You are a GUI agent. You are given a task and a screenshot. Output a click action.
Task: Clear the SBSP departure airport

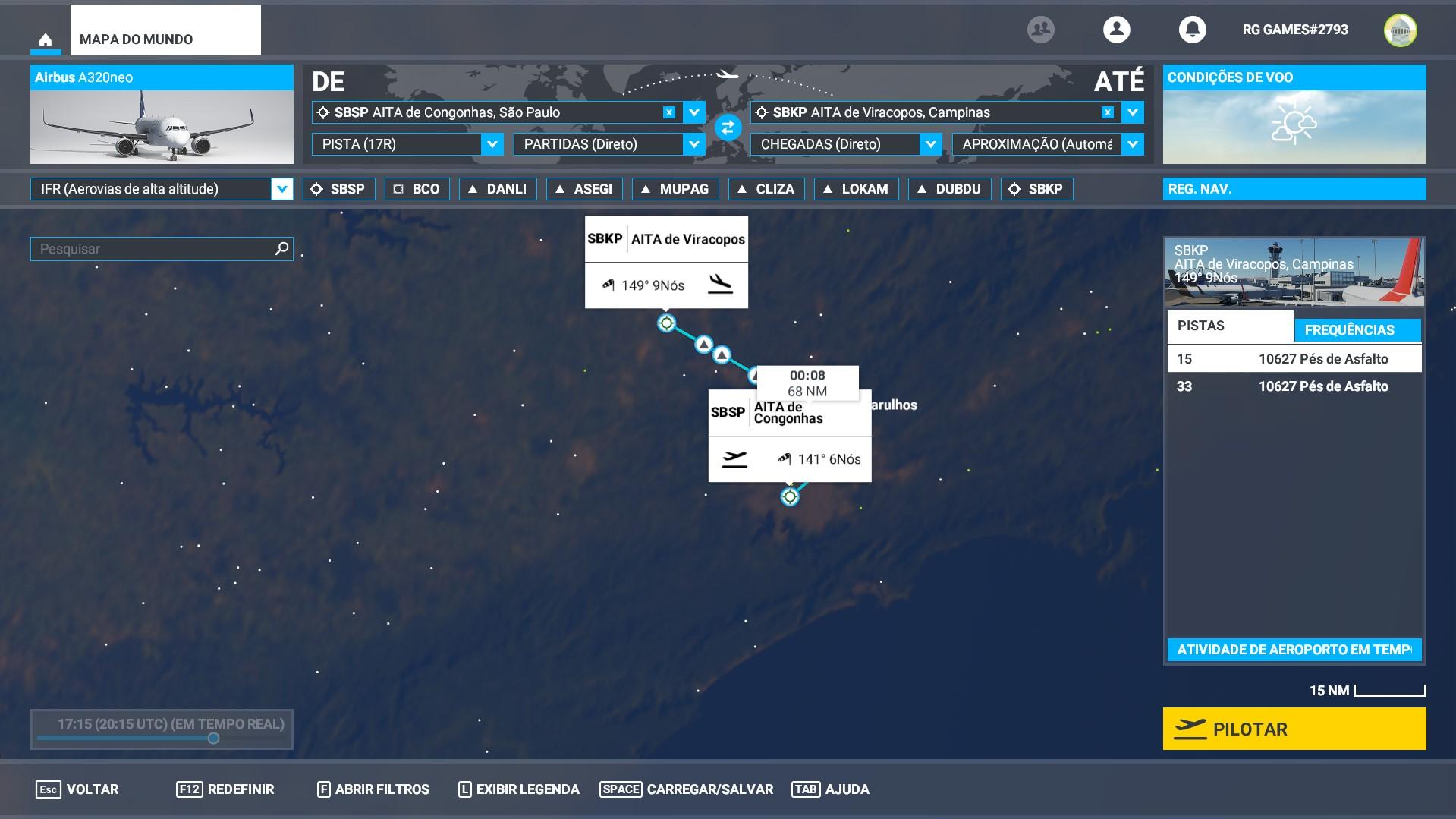coord(668,112)
